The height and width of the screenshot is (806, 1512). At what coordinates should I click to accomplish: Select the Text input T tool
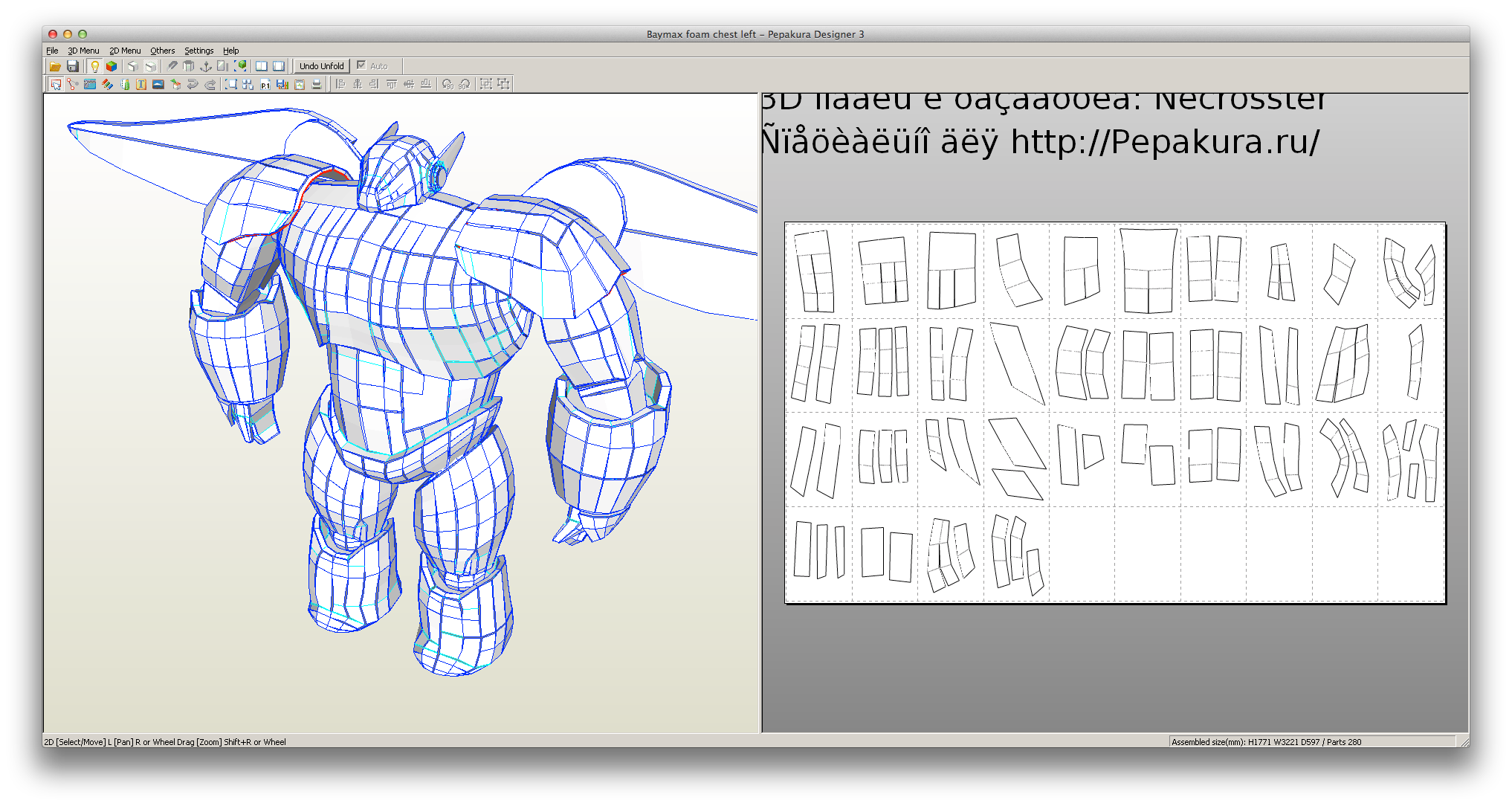[x=141, y=84]
